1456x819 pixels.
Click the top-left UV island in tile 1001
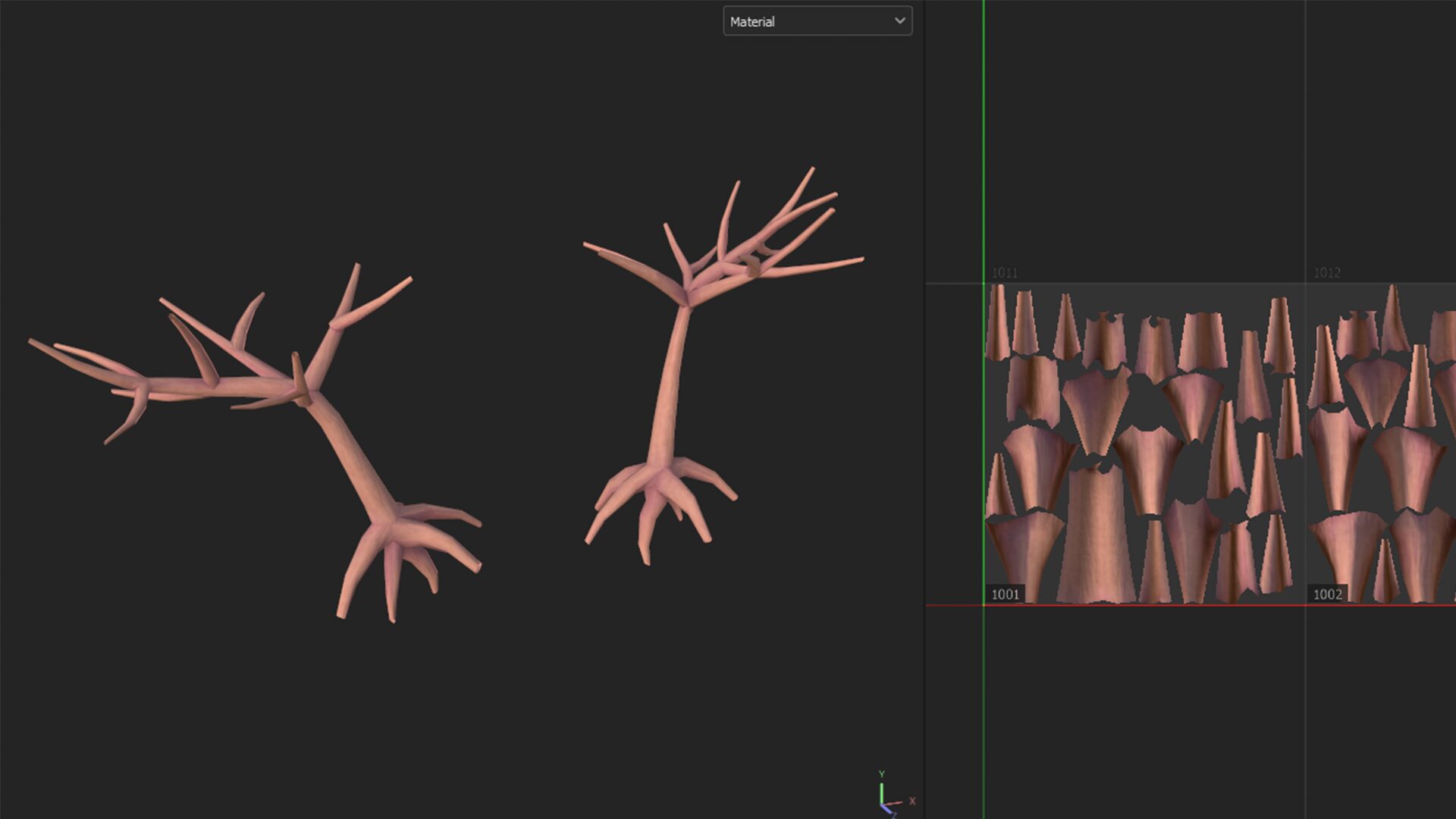996,322
